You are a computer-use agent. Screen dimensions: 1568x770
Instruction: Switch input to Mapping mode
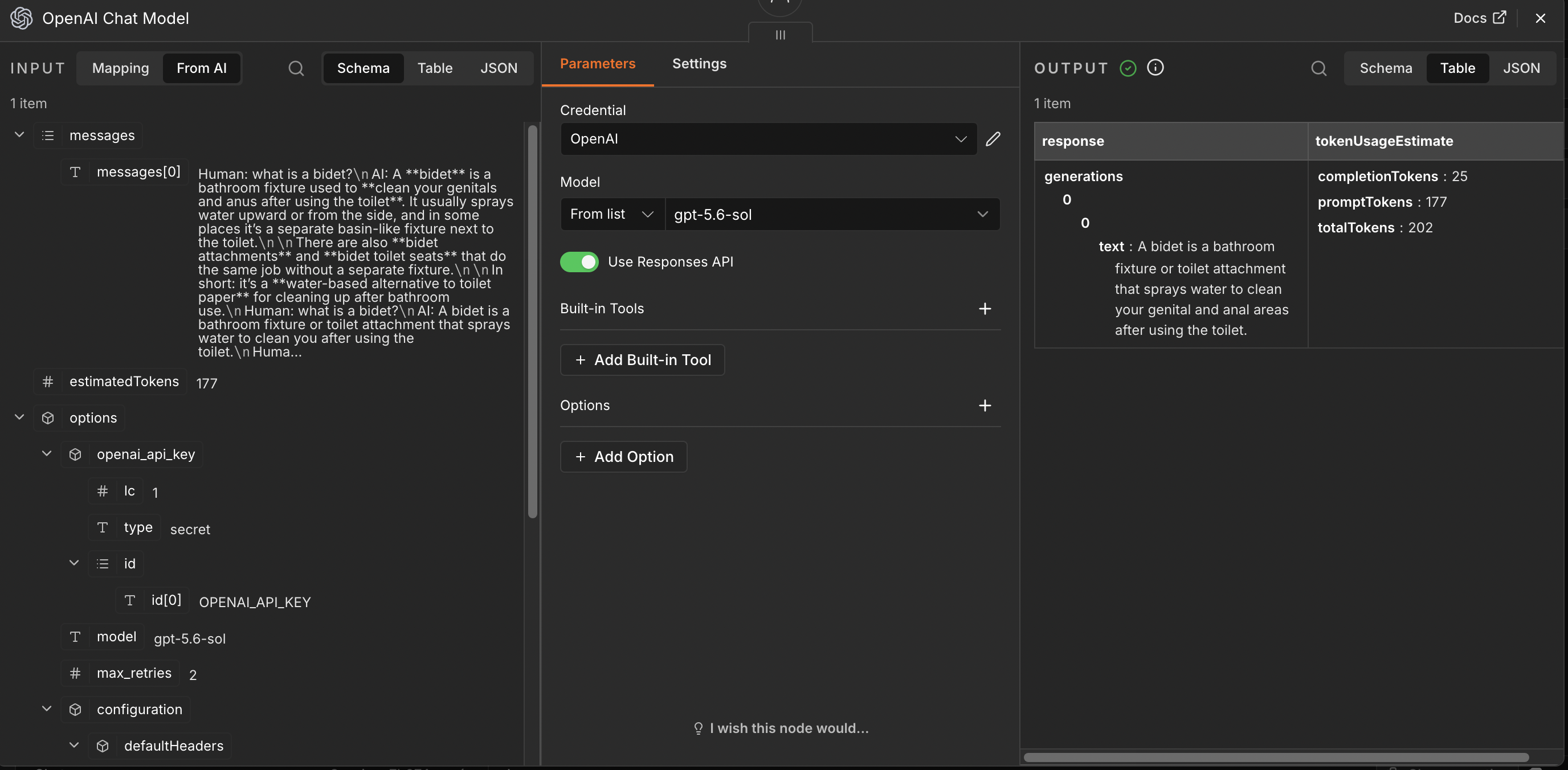click(121, 68)
